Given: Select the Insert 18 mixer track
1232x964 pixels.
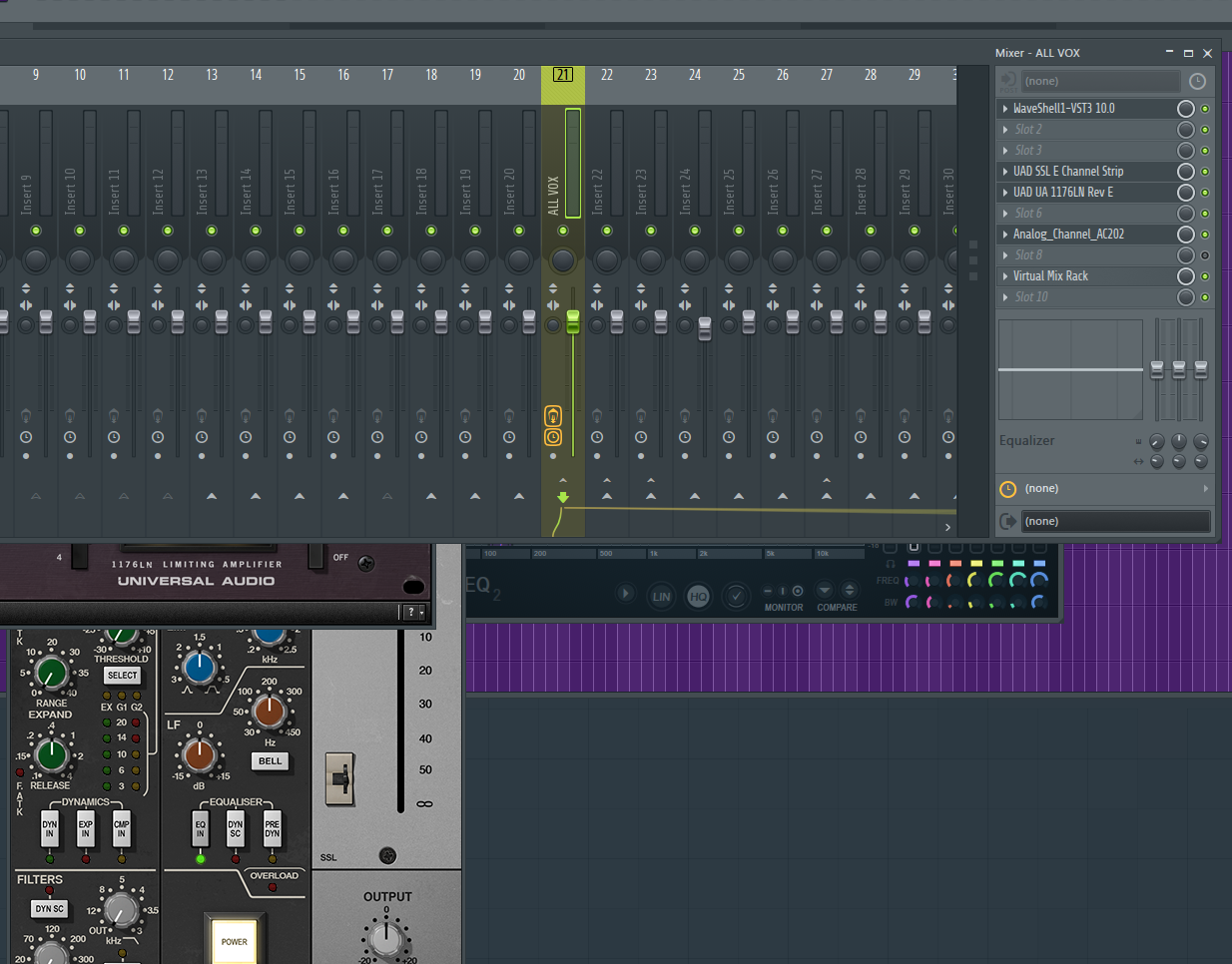Looking at the screenshot, I should tap(421, 191).
